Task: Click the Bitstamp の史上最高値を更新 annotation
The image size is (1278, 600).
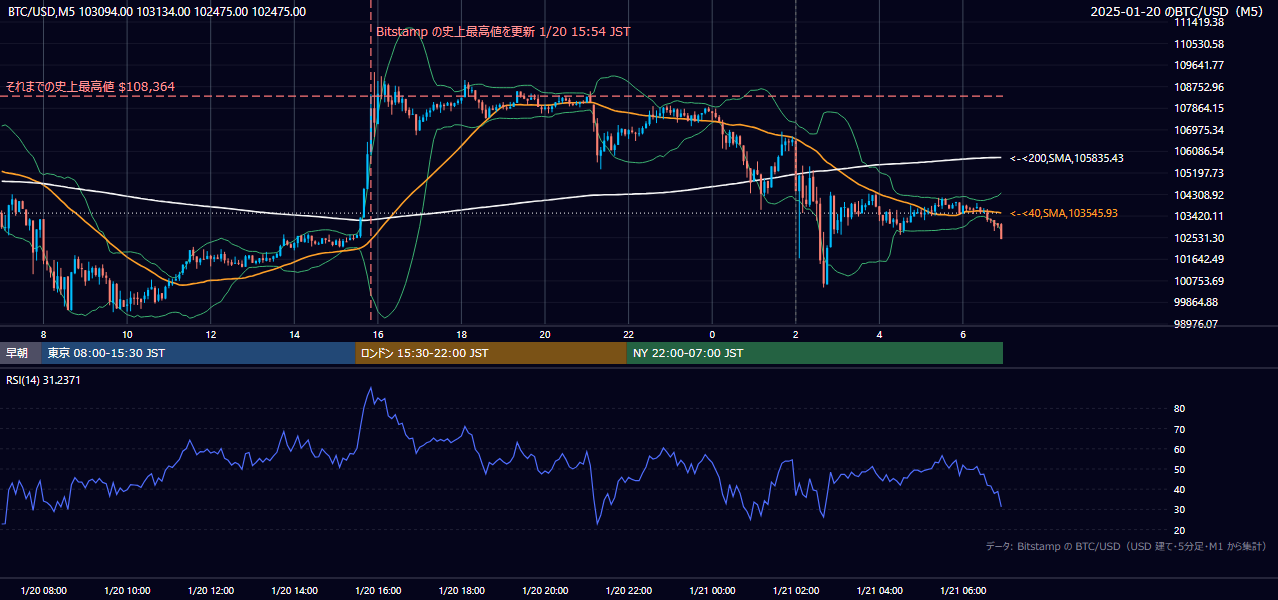Action: tap(504, 32)
